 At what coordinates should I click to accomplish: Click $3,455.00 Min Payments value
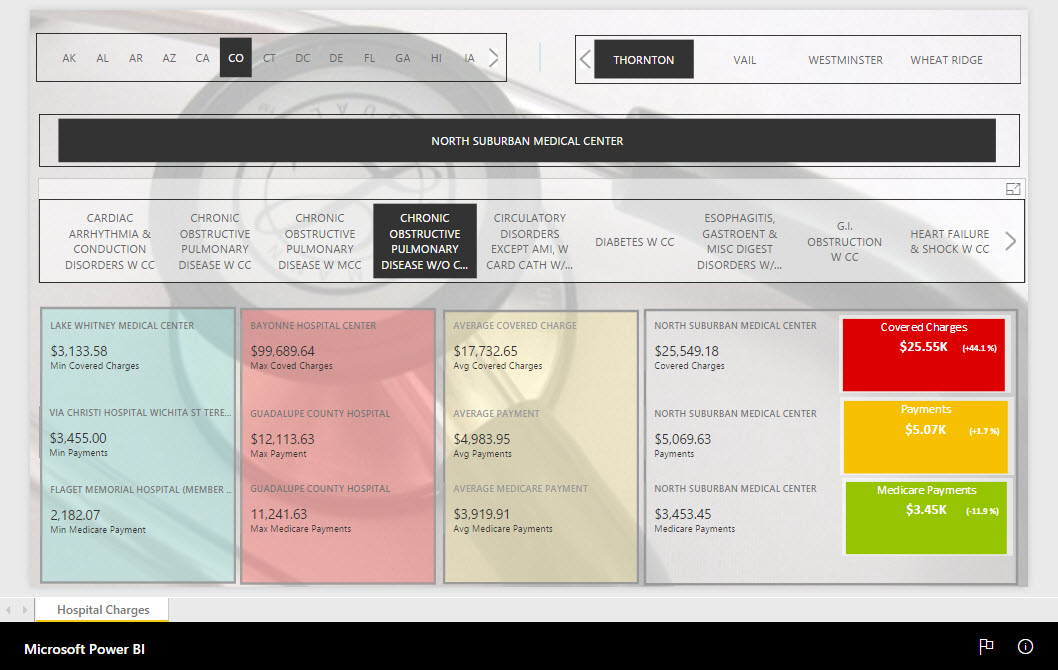(78, 438)
